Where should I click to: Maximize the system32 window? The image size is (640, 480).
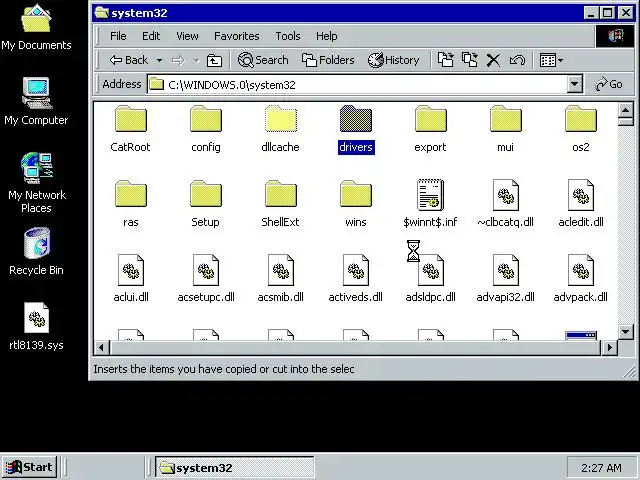point(608,13)
